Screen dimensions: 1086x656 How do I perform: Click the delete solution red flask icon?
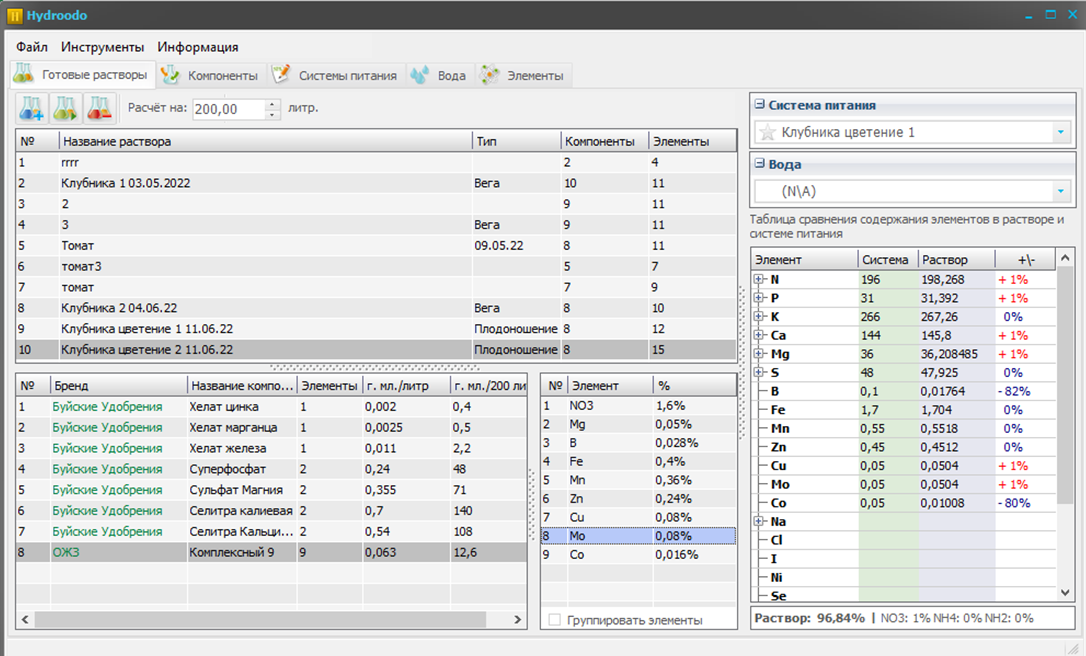point(98,108)
